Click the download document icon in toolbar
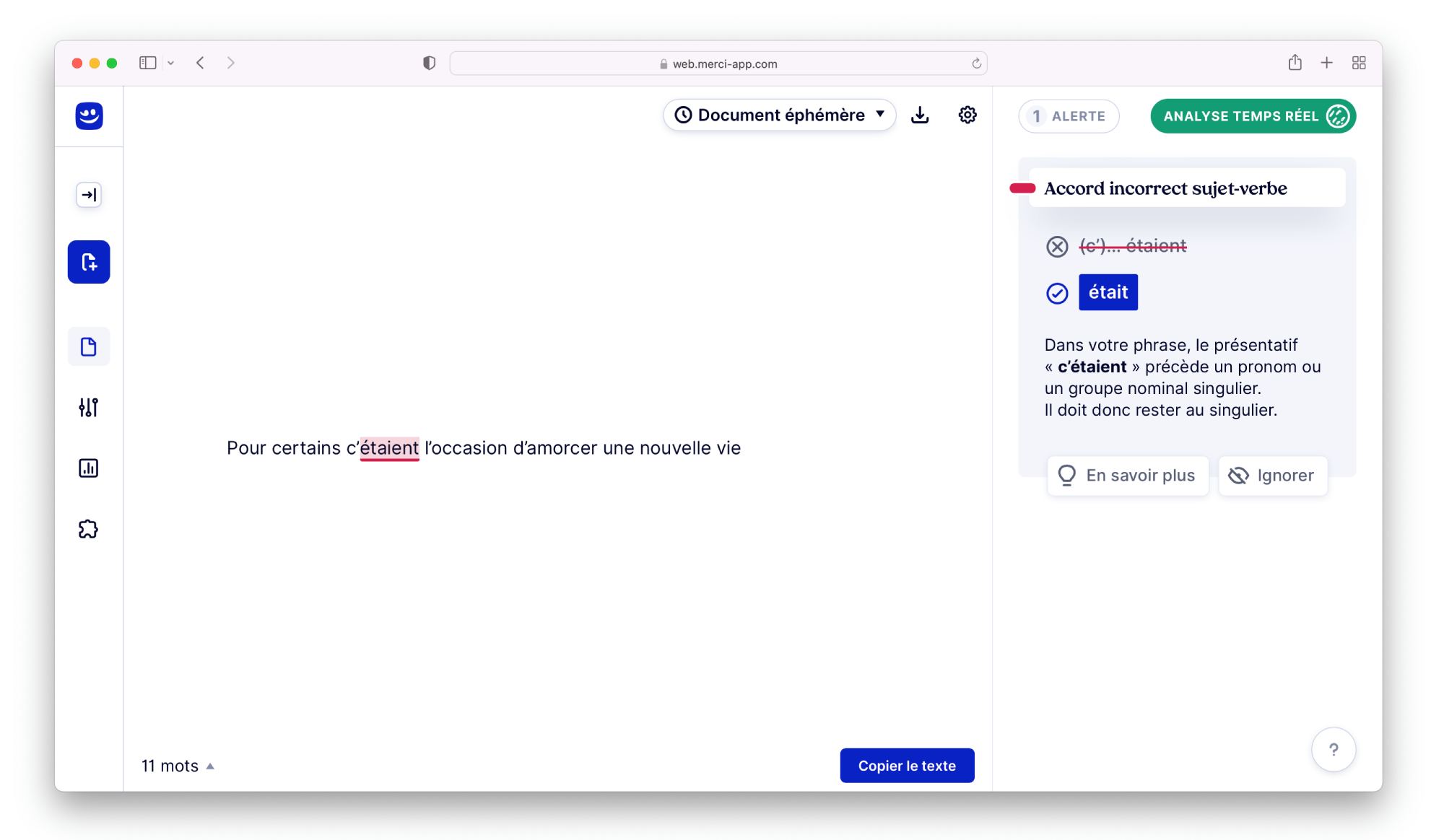1444x840 pixels. click(920, 113)
